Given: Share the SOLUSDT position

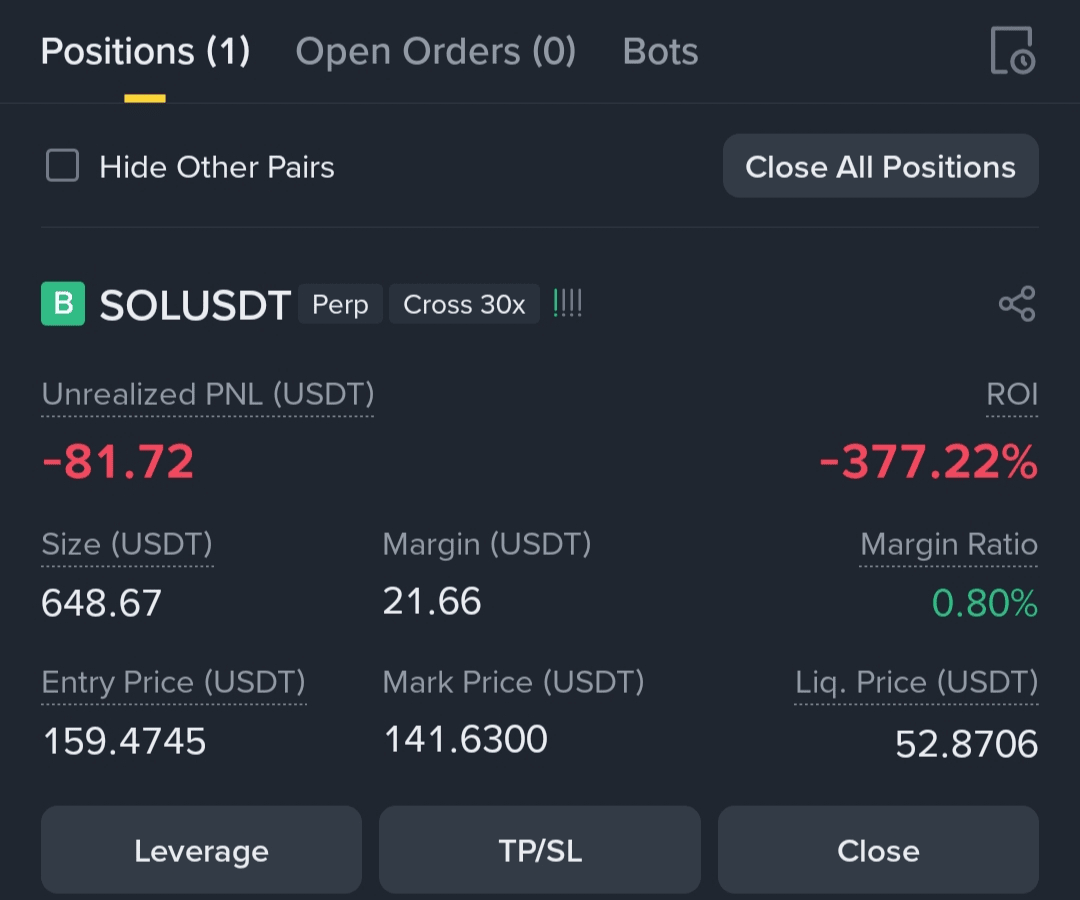Looking at the screenshot, I should coord(1016,304).
